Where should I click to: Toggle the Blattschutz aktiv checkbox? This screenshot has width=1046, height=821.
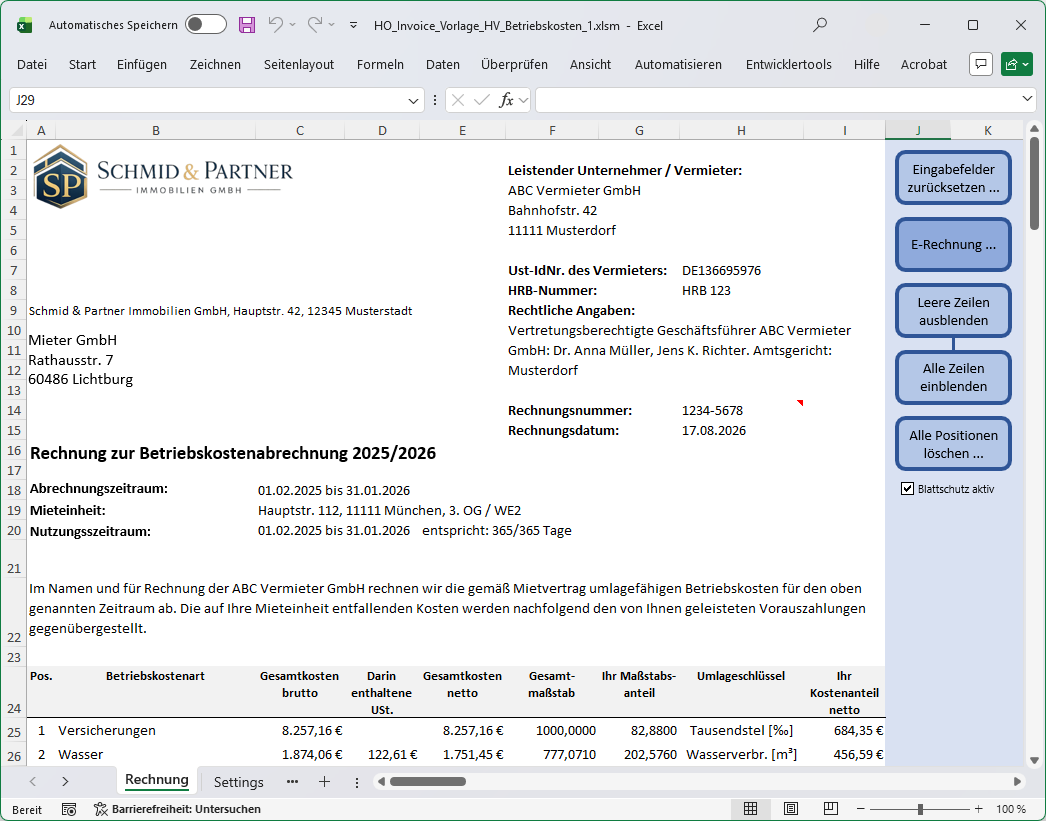[x=907, y=489]
